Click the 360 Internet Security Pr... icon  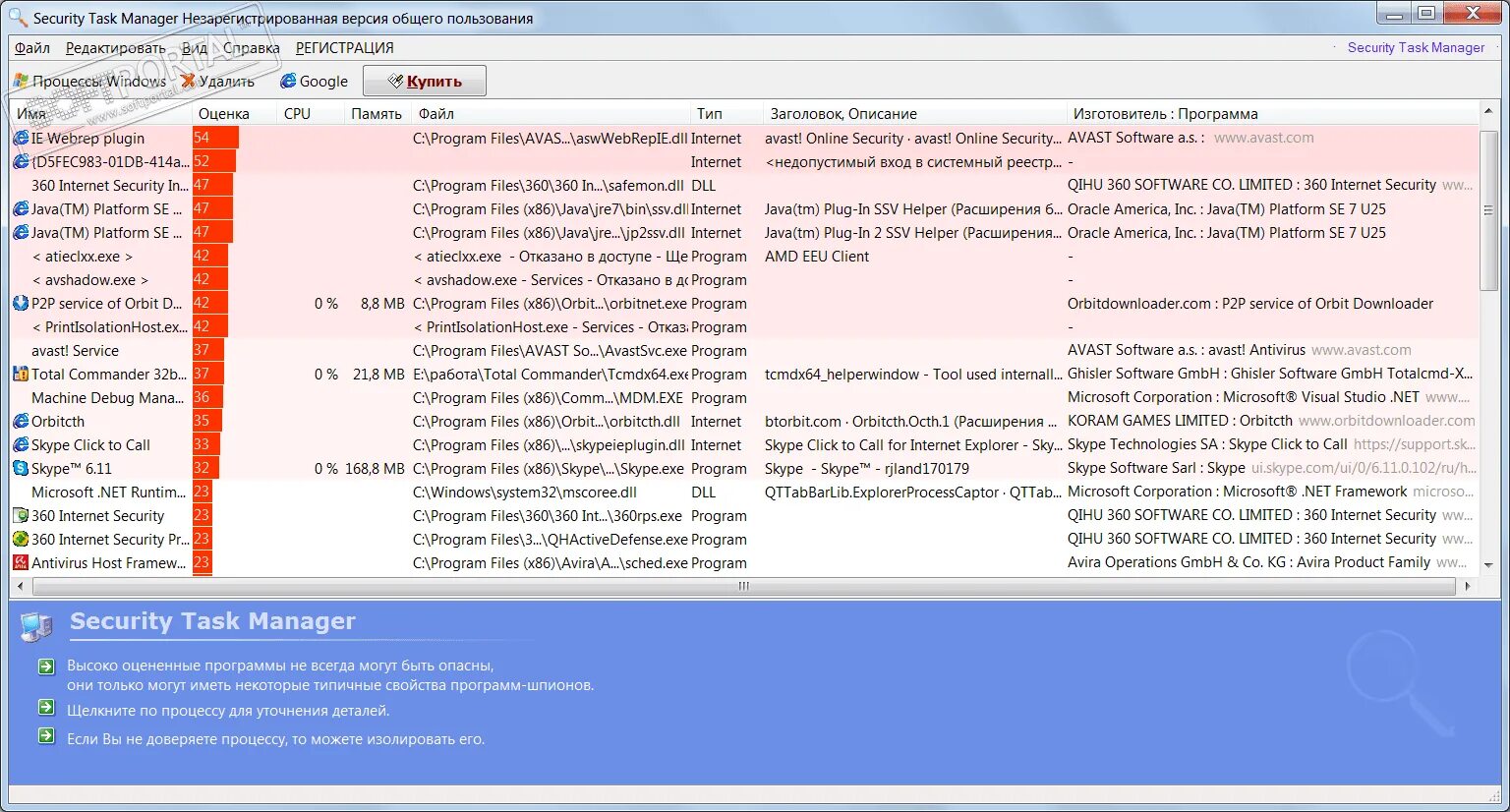pyautogui.click(x=21, y=540)
